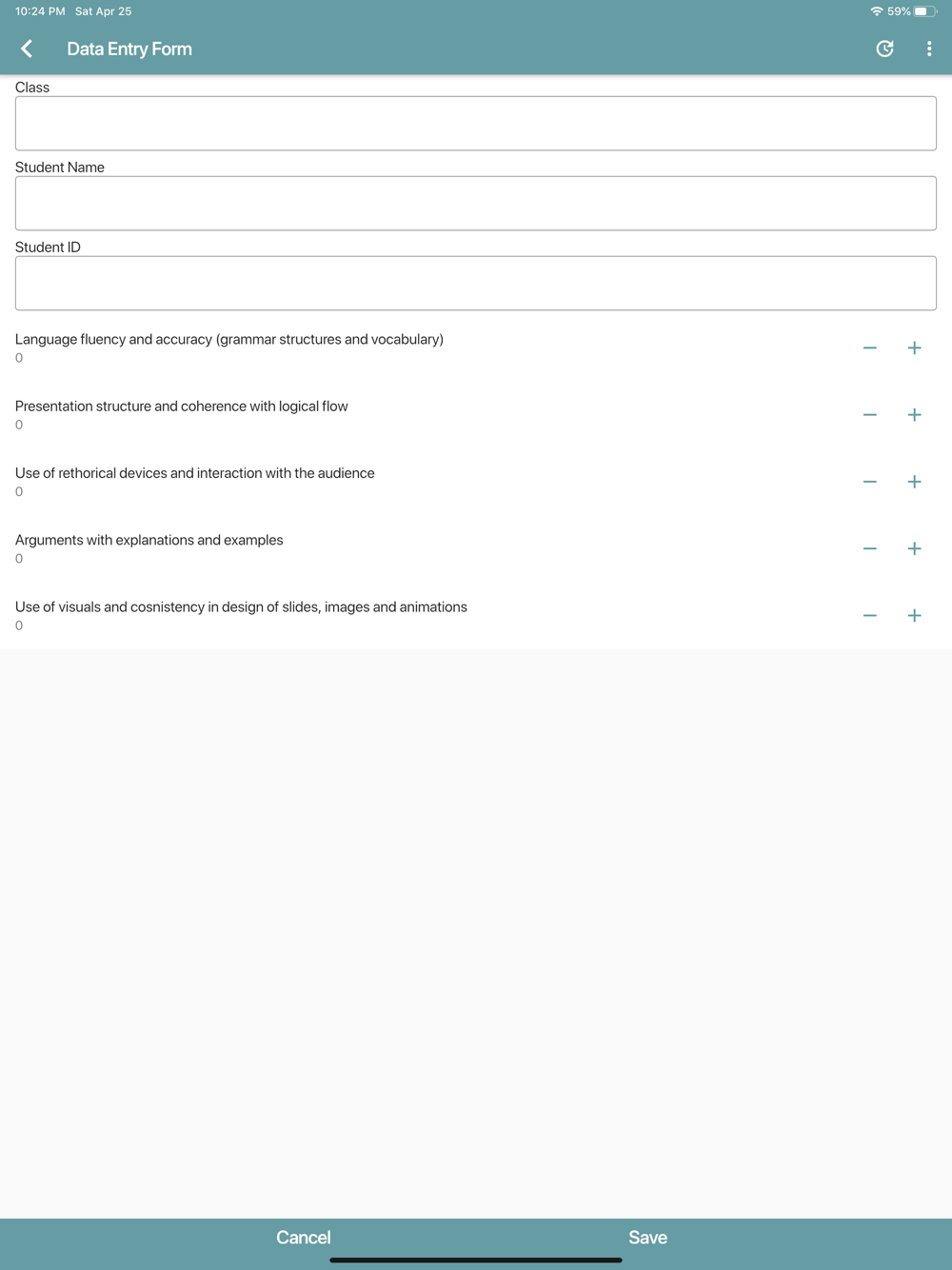The width and height of the screenshot is (952, 1270).
Task: Decrease Use of rethorical devices score
Action: (x=869, y=482)
